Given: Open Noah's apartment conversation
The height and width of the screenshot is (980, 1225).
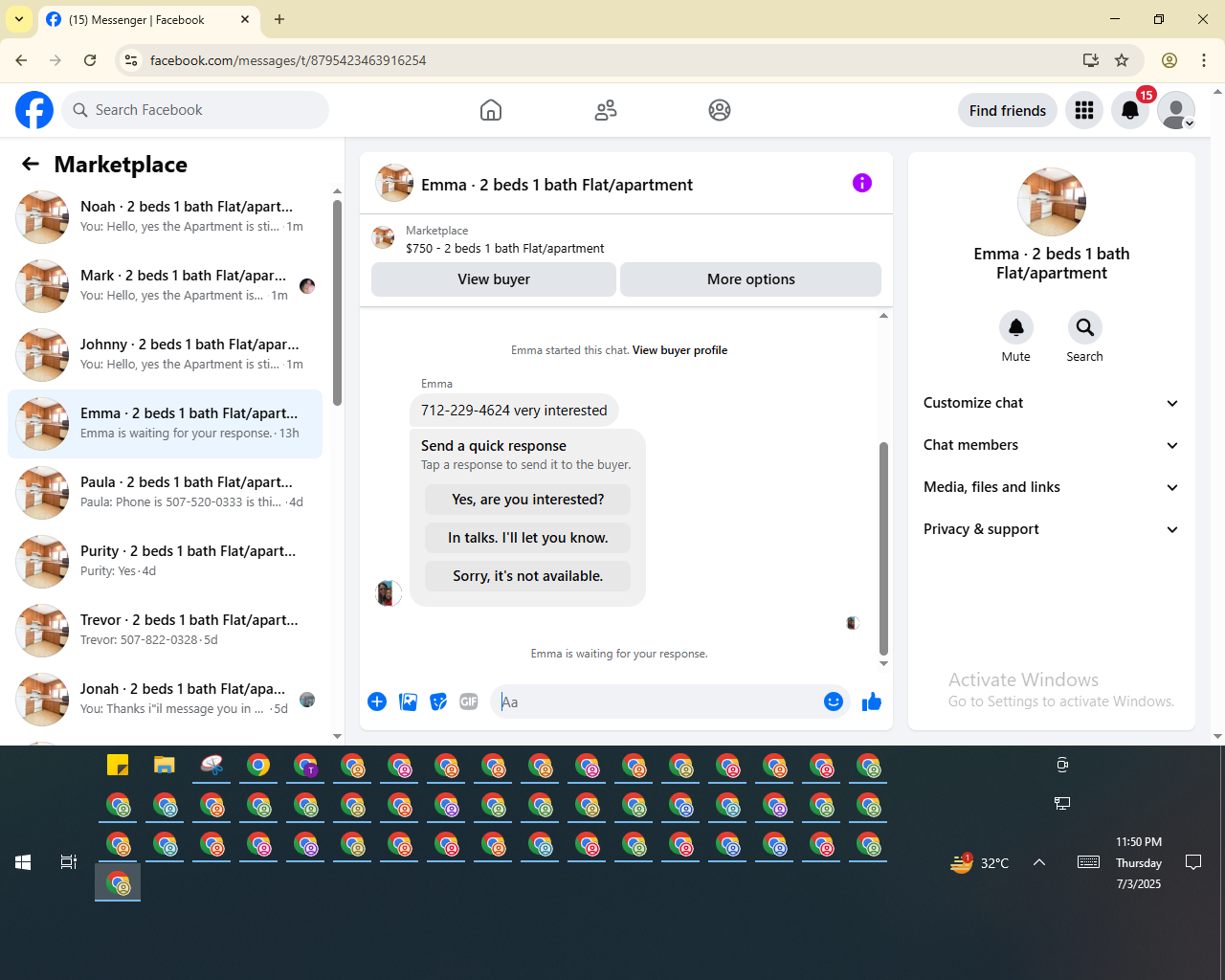Looking at the screenshot, I should (165, 217).
